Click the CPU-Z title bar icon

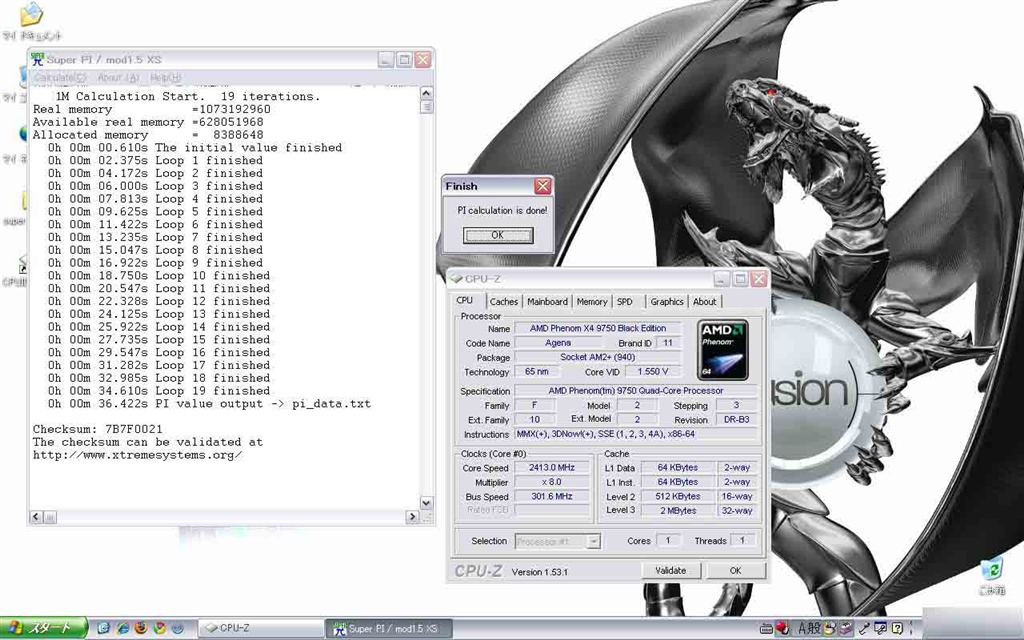pos(456,279)
